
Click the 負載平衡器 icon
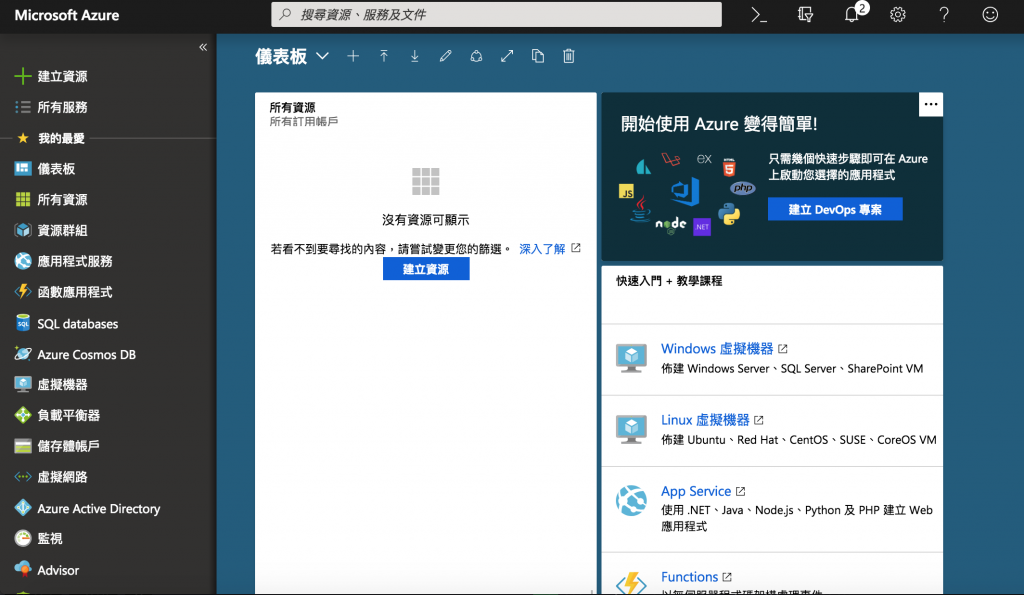tap(23, 415)
